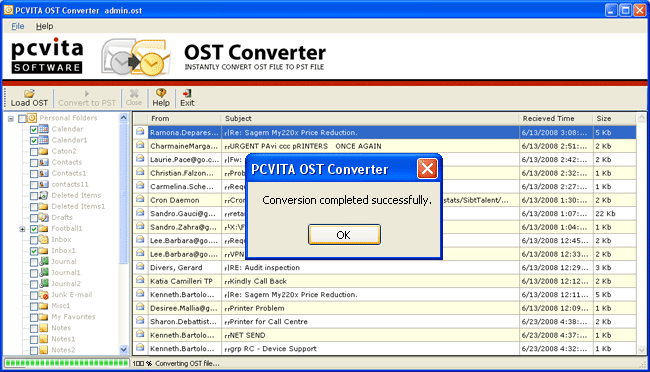Select the Journal2 tree item
The height and width of the screenshot is (372, 650).
[65, 284]
